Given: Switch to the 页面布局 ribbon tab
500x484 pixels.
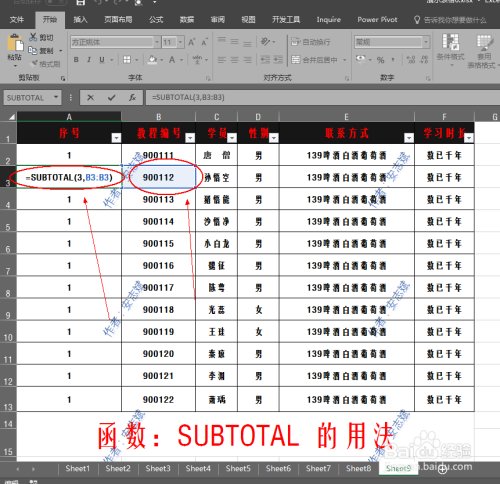Looking at the screenshot, I should [118, 20].
